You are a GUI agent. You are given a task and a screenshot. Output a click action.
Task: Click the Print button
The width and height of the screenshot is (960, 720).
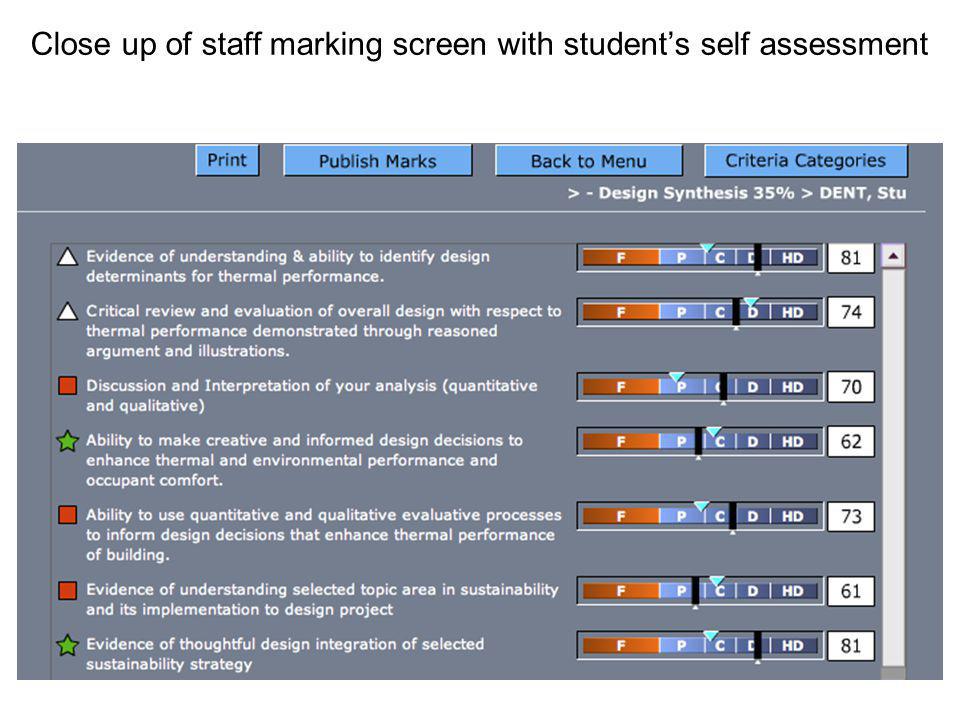tap(227, 160)
